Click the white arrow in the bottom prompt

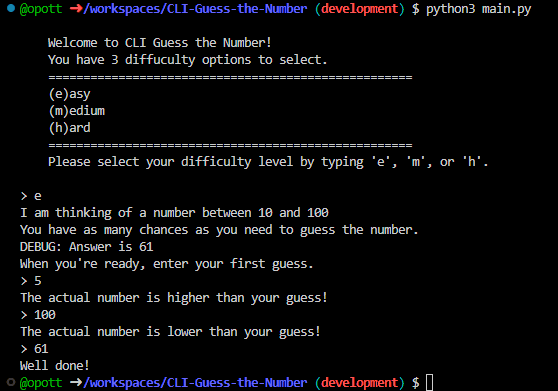tap(76, 383)
